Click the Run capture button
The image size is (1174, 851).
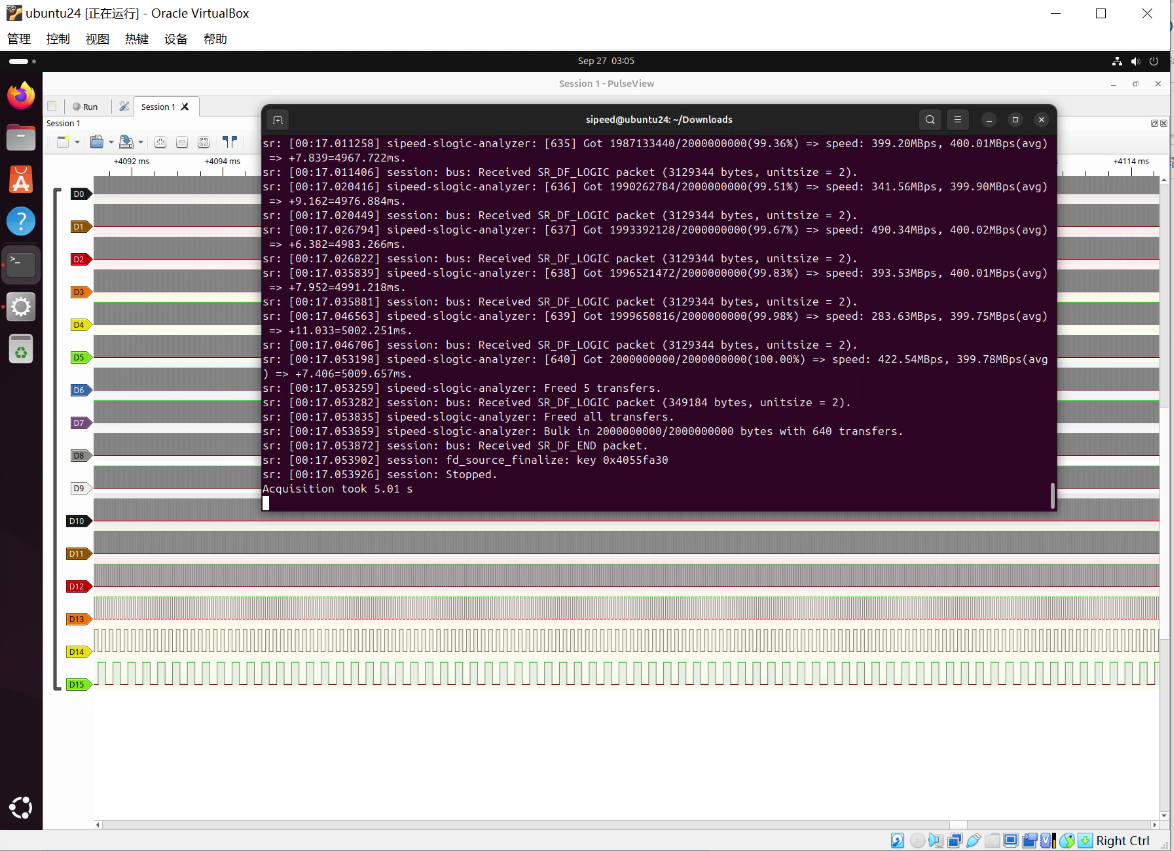pos(85,107)
